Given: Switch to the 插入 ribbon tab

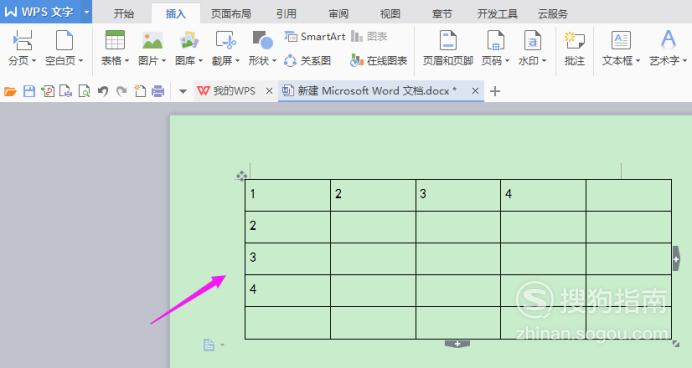Looking at the screenshot, I should (176, 14).
